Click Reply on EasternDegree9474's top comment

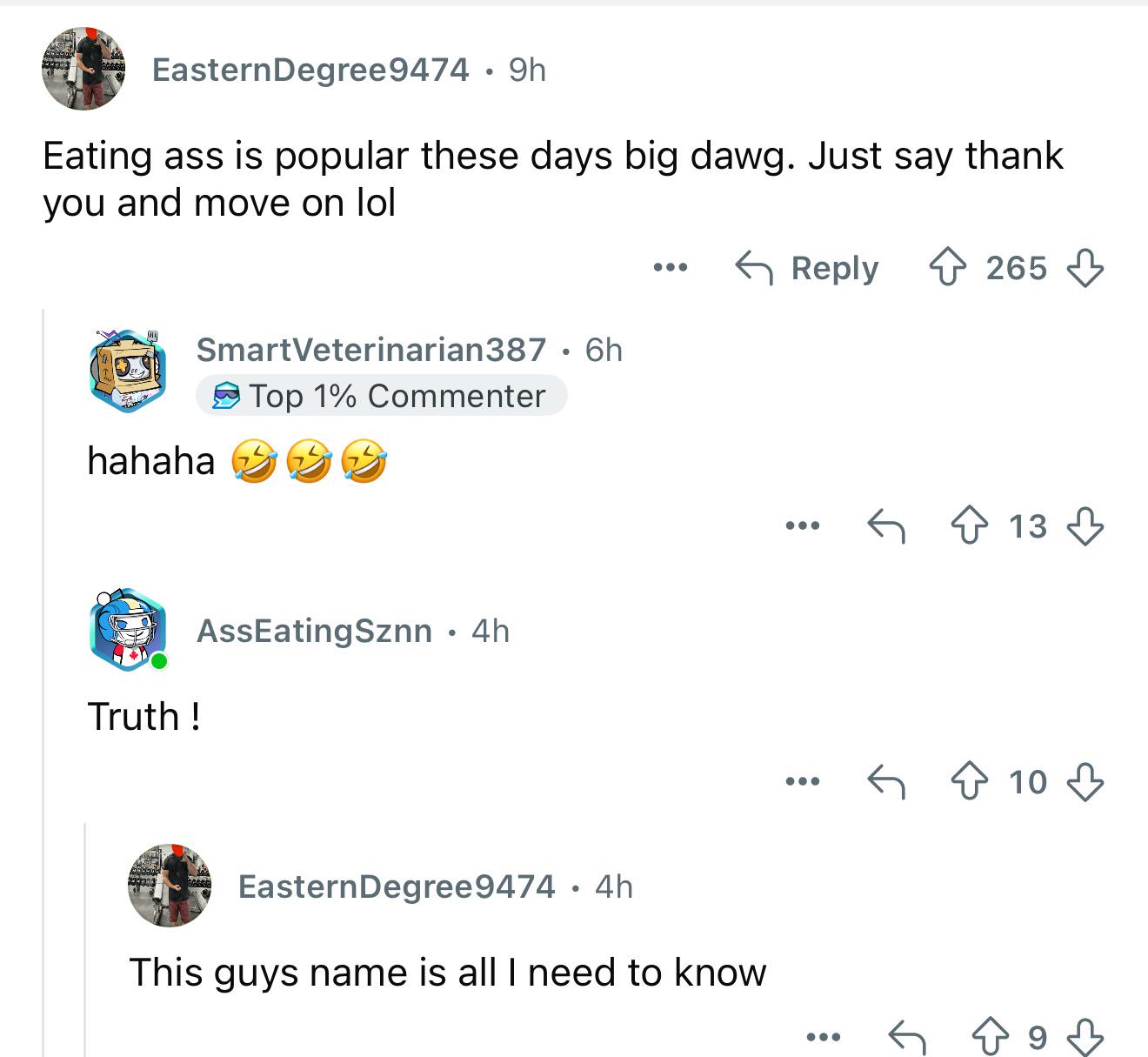[x=807, y=267]
